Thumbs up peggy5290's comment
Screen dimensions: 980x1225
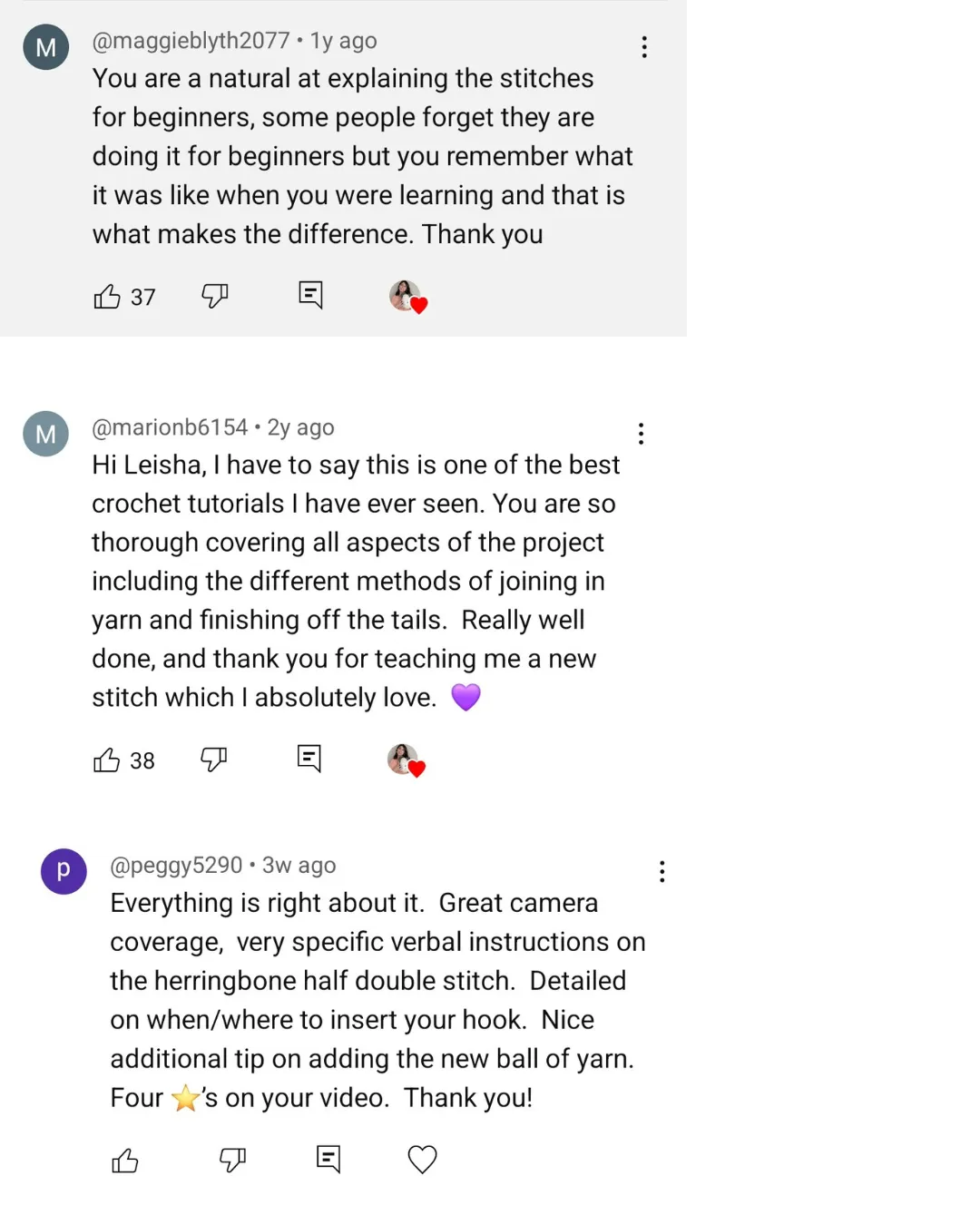point(124,1160)
